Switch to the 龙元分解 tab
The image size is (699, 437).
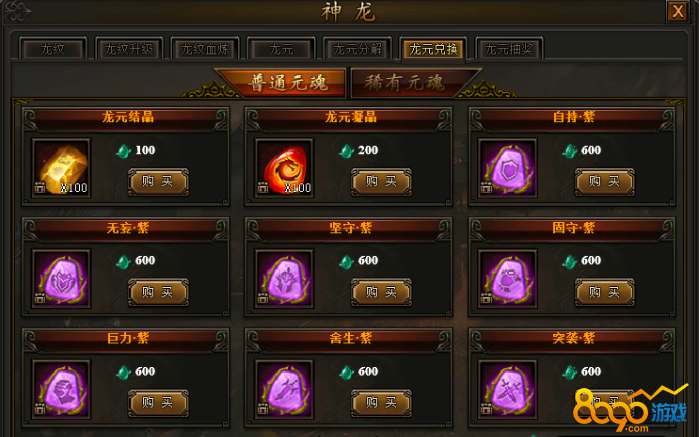tap(358, 49)
